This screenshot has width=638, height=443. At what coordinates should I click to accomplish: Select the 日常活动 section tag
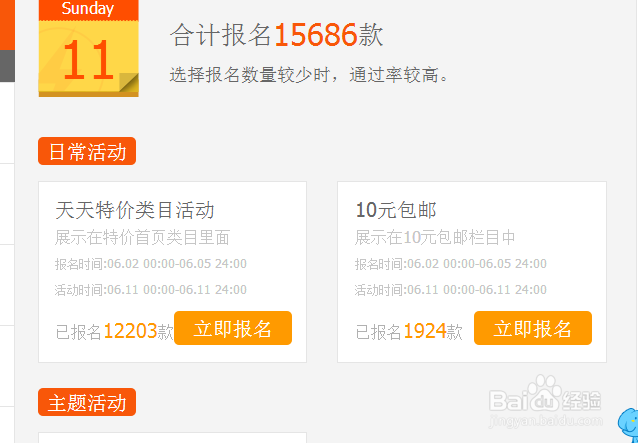coord(87,151)
